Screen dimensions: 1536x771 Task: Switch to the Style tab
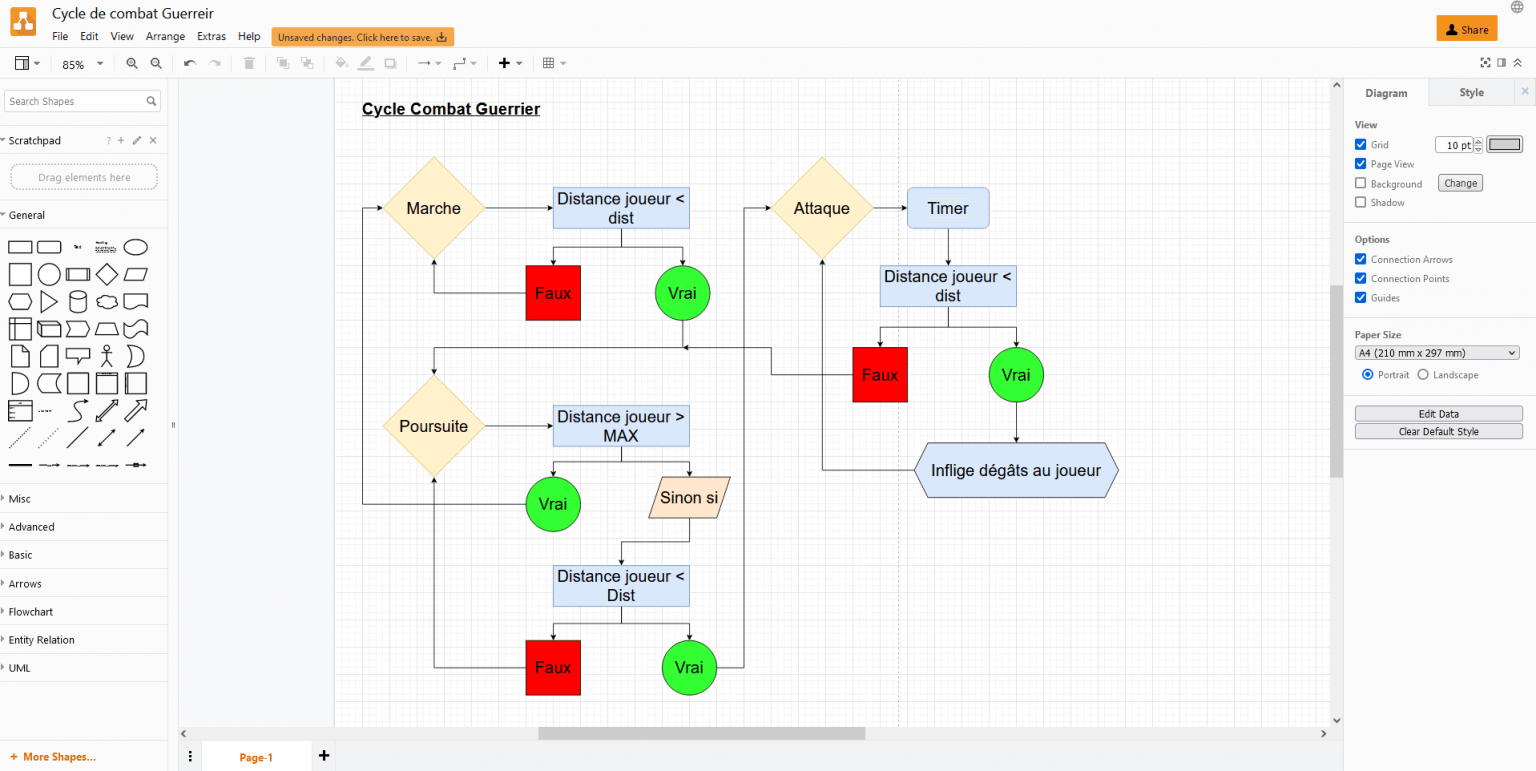(x=1471, y=92)
